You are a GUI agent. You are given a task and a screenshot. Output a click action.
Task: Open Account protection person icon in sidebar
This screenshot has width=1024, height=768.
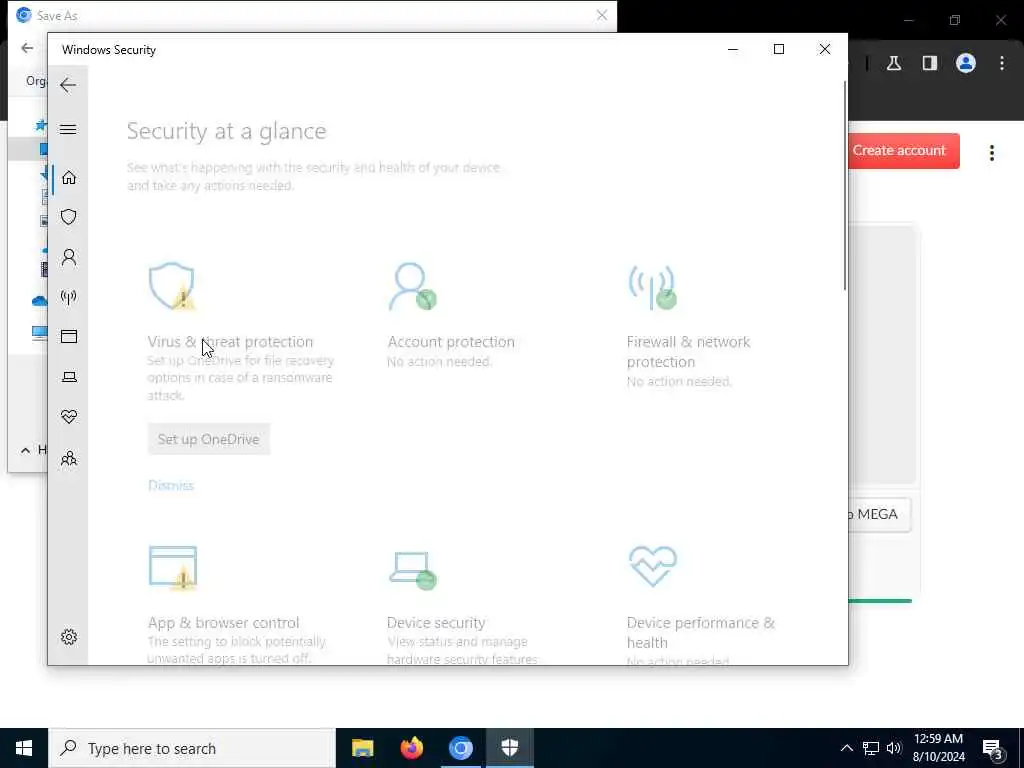click(69, 257)
